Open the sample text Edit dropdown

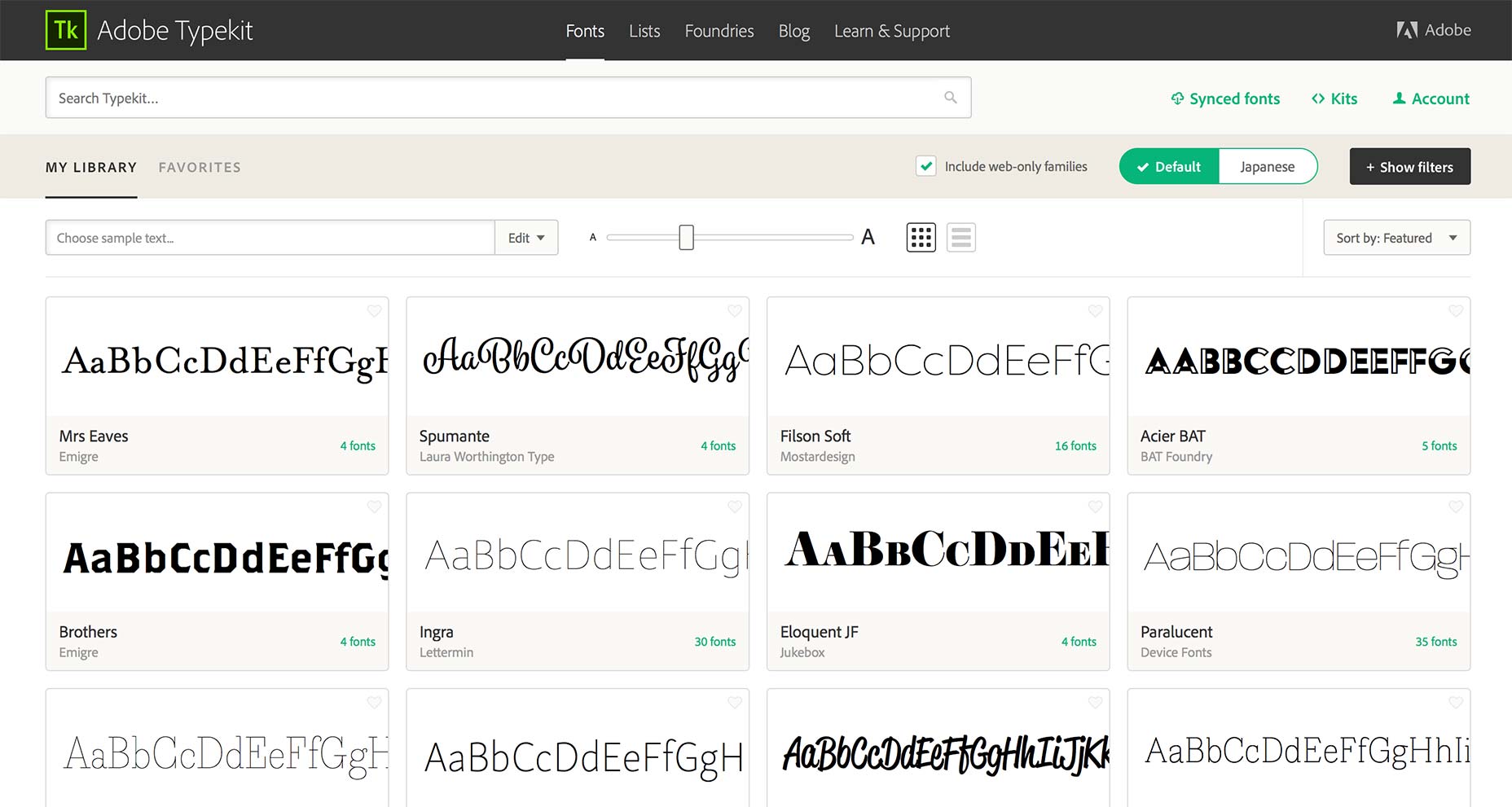coord(526,238)
